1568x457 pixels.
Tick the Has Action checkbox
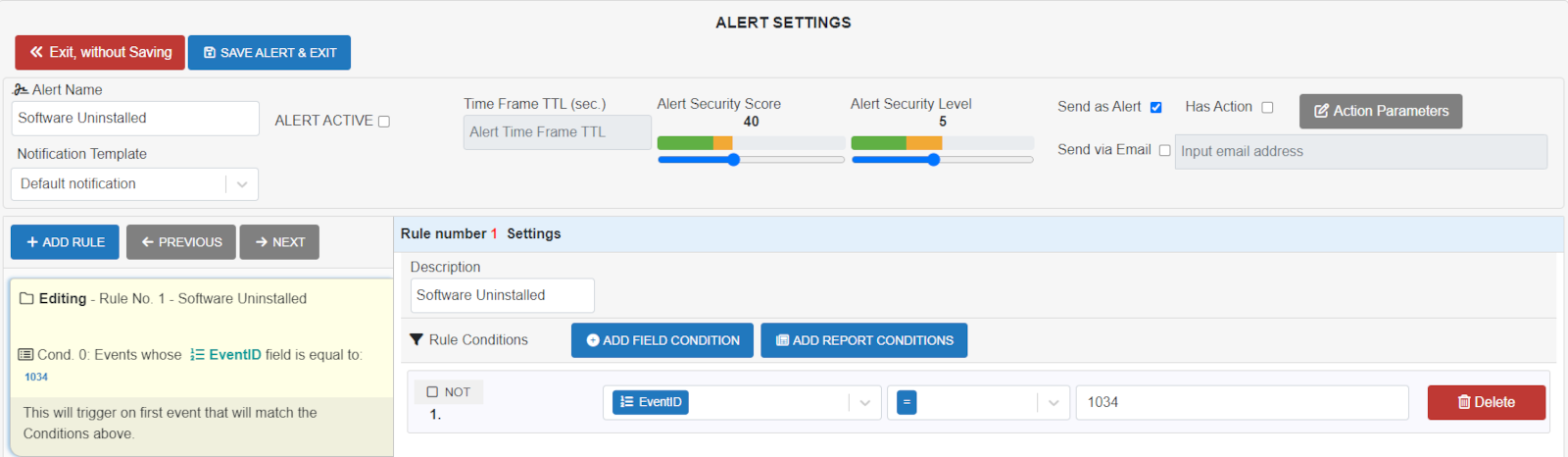1267,107
